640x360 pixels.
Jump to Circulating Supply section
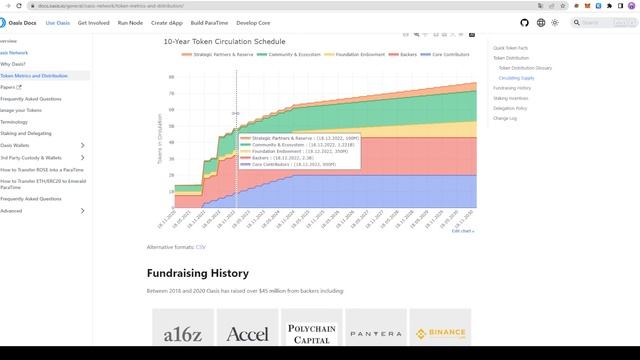pyautogui.click(x=516, y=78)
